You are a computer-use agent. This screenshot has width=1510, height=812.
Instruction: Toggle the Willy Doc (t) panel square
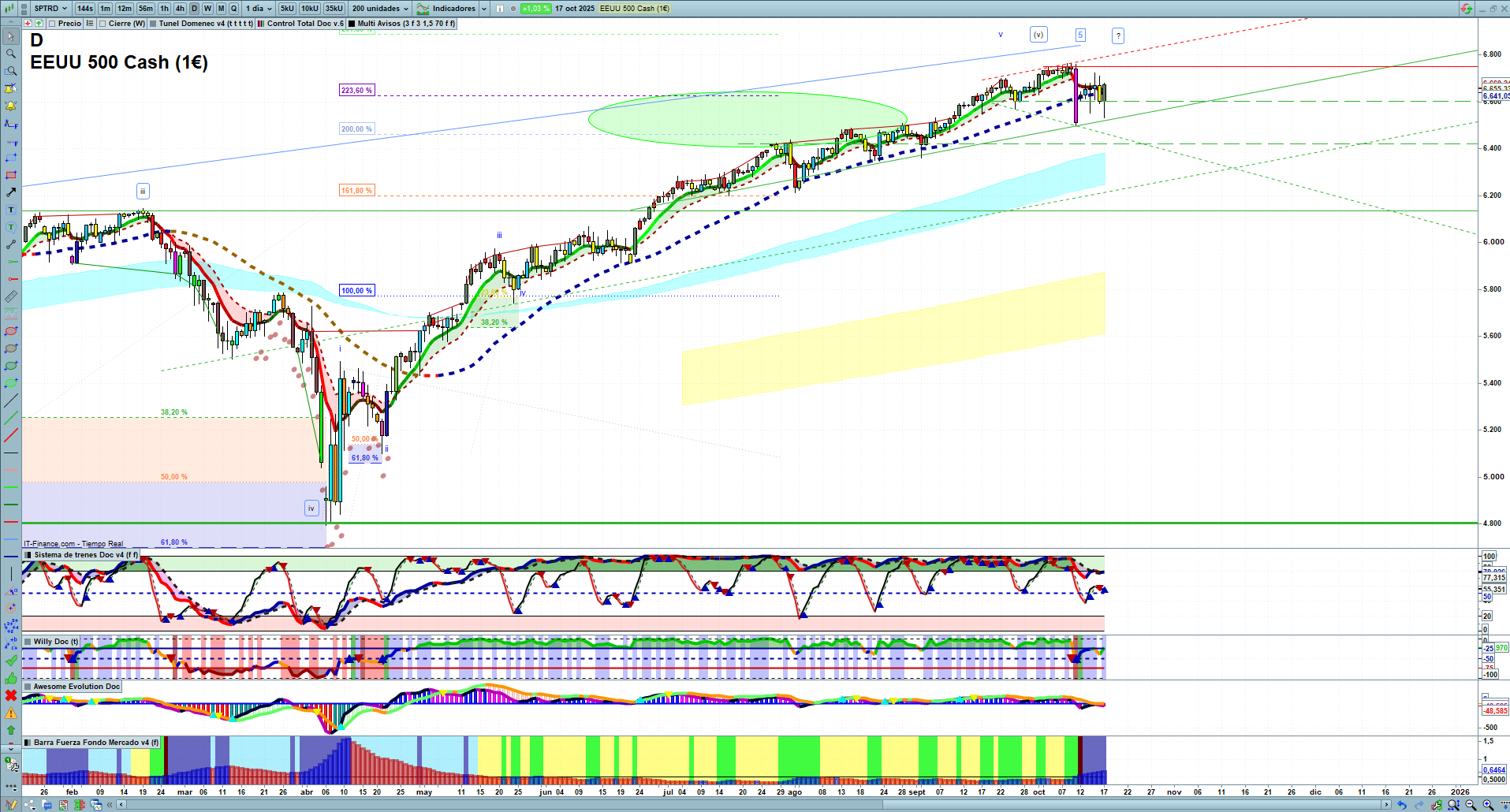[28, 642]
